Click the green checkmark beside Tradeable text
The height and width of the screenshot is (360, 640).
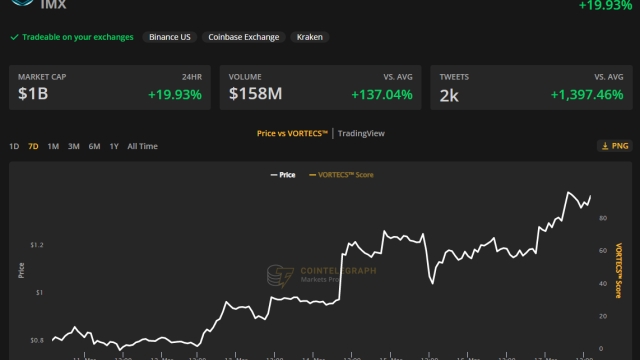click(x=14, y=37)
